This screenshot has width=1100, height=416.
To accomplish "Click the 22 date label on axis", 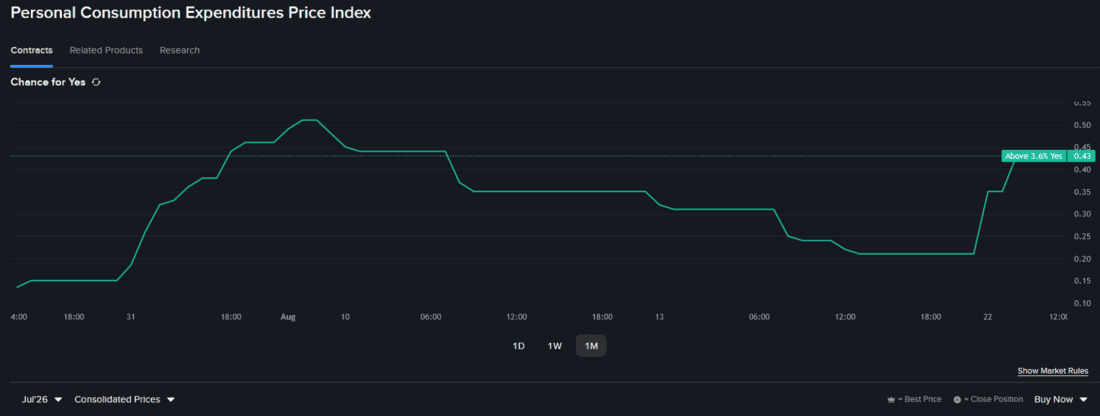I will (988, 317).
